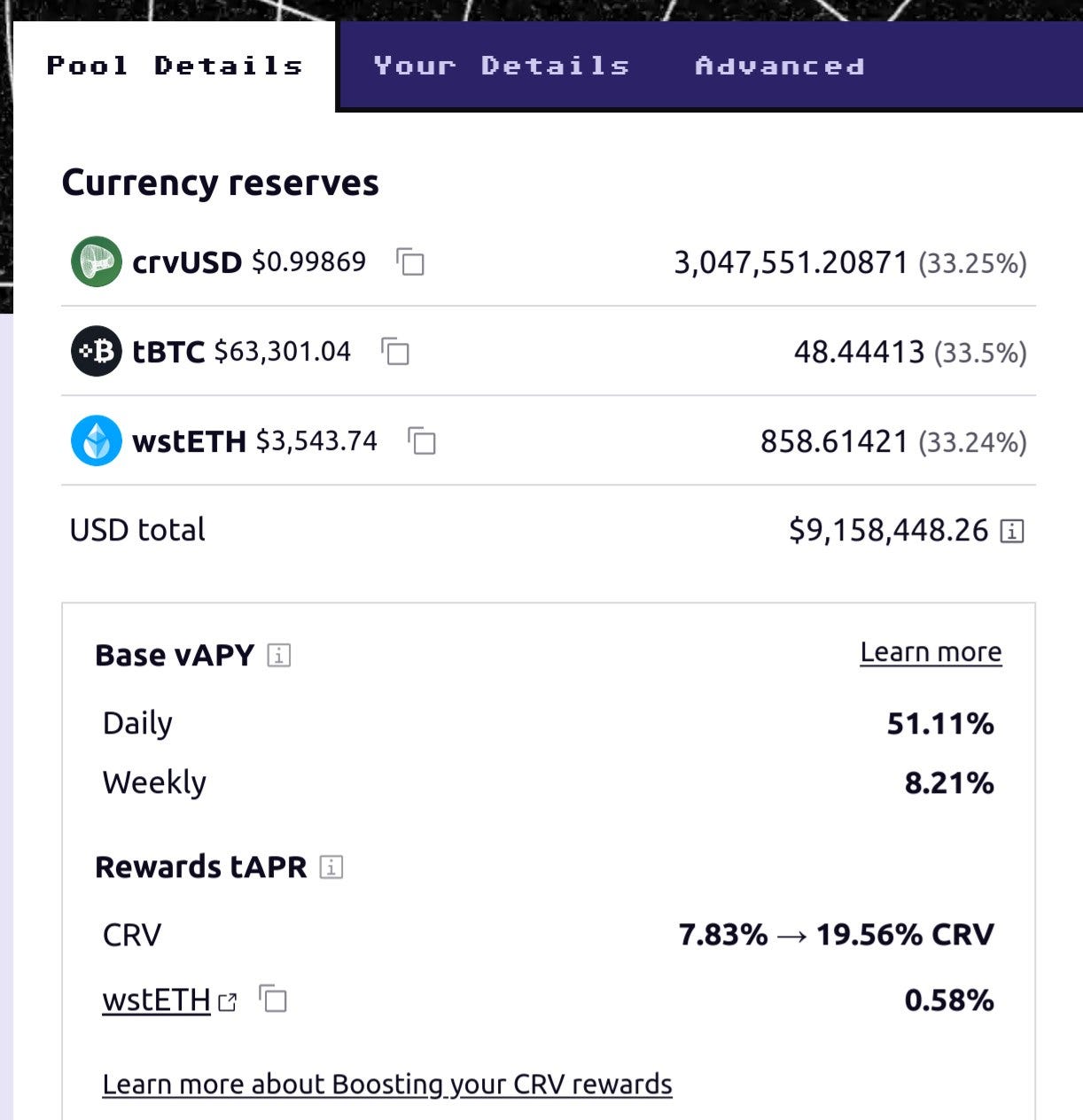
Task: Copy the tBTC token address
Action: (x=395, y=351)
